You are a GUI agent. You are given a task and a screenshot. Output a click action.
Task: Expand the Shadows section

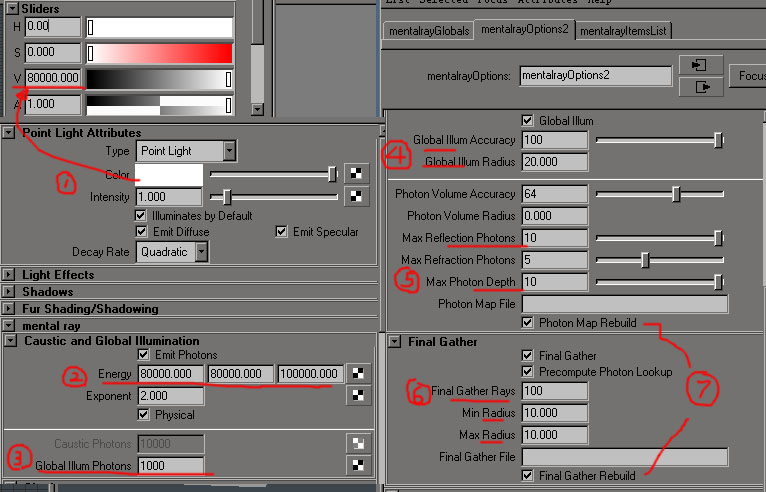pyautogui.click(x=9, y=292)
